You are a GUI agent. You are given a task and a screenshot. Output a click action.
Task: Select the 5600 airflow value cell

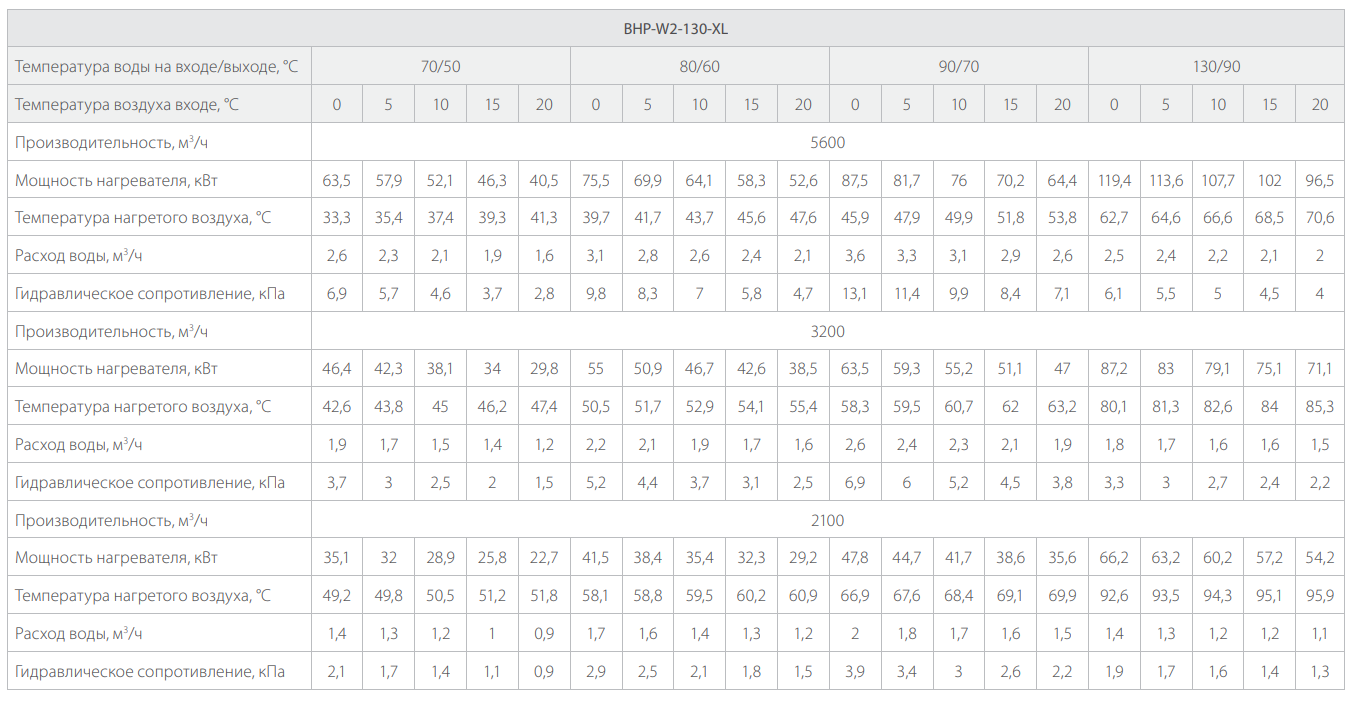tap(828, 142)
